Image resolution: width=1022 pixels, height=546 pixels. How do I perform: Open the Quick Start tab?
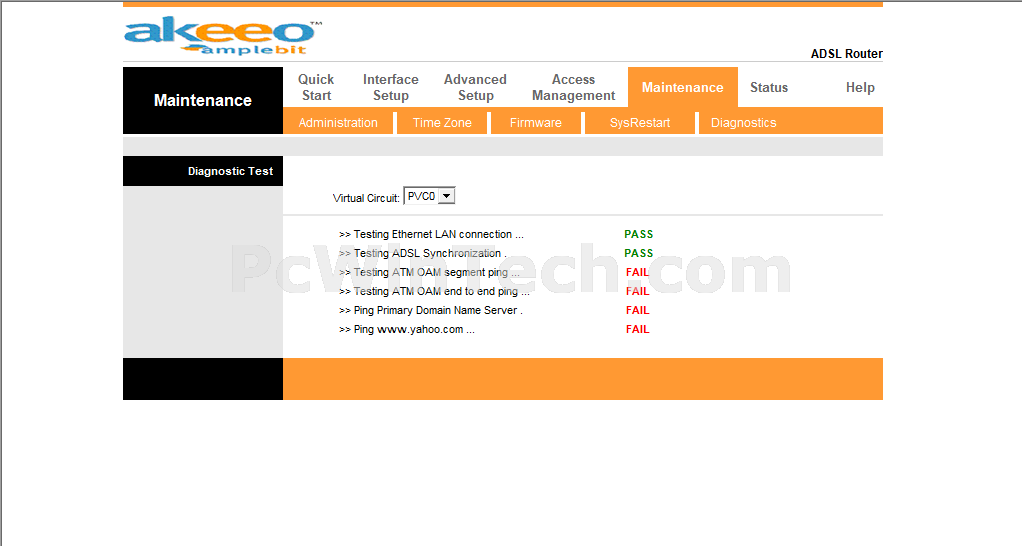316,87
